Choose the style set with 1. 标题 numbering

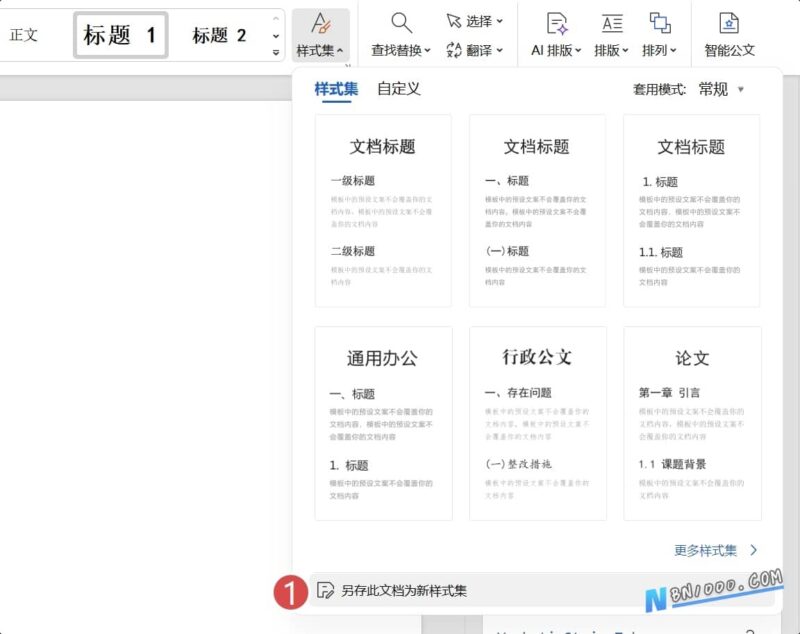coord(691,211)
